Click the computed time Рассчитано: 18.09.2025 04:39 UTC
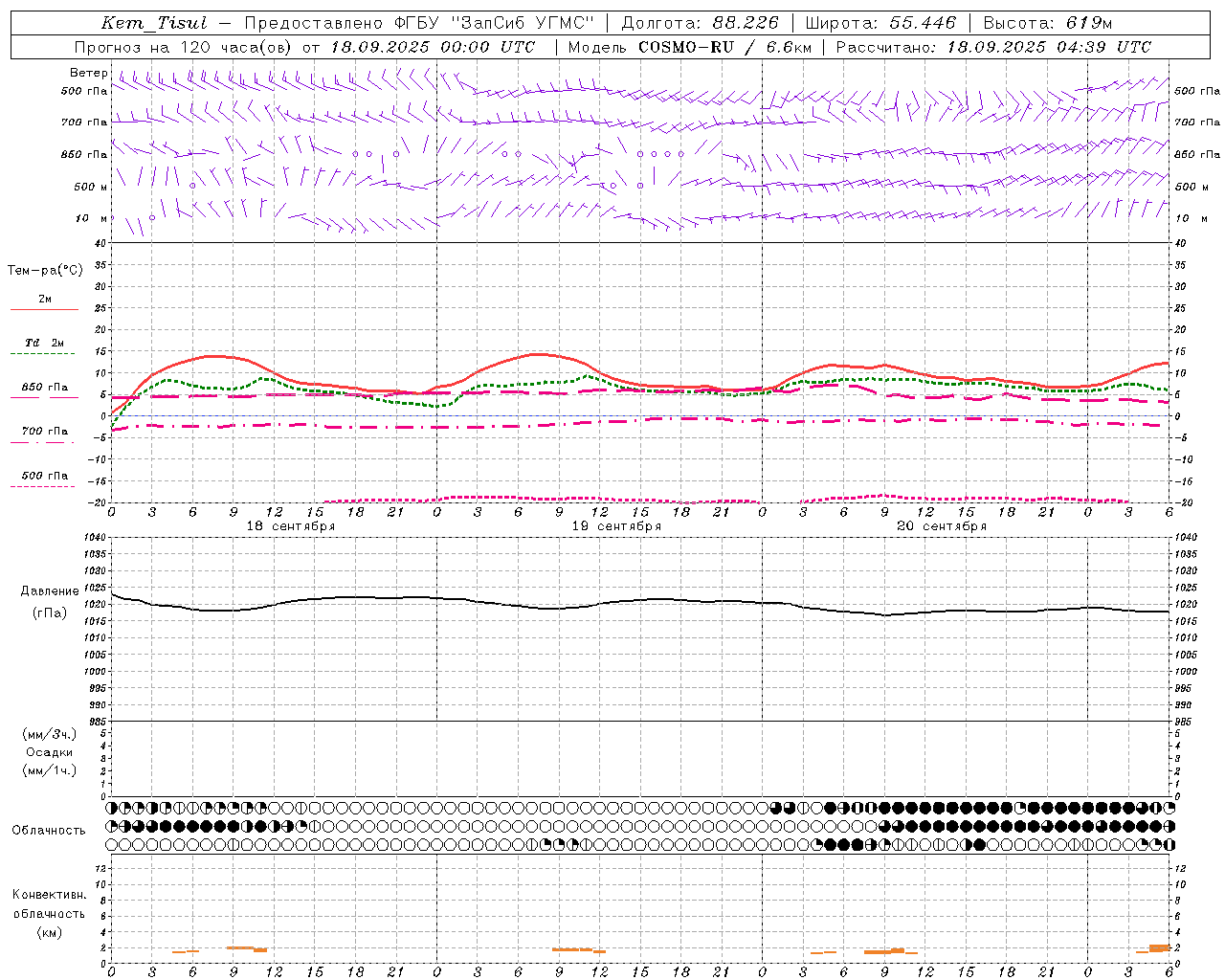This screenshot has height=980, width=1225. (993, 47)
